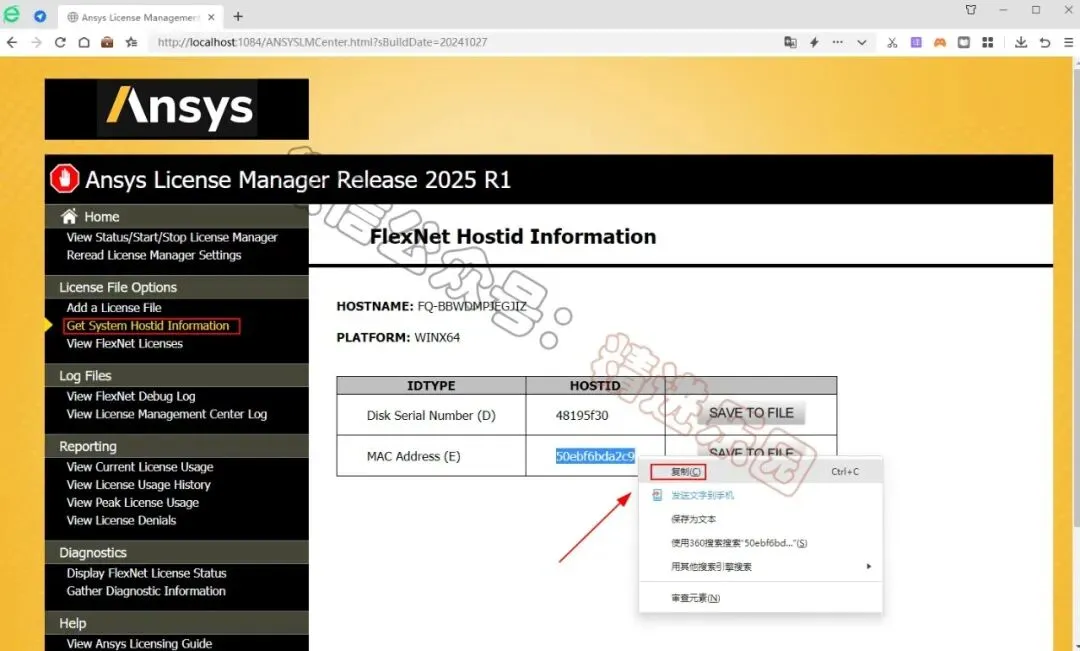Image resolution: width=1080 pixels, height=651 pixels.
Task: Click the purple extension icon
Action: (916, 42)
